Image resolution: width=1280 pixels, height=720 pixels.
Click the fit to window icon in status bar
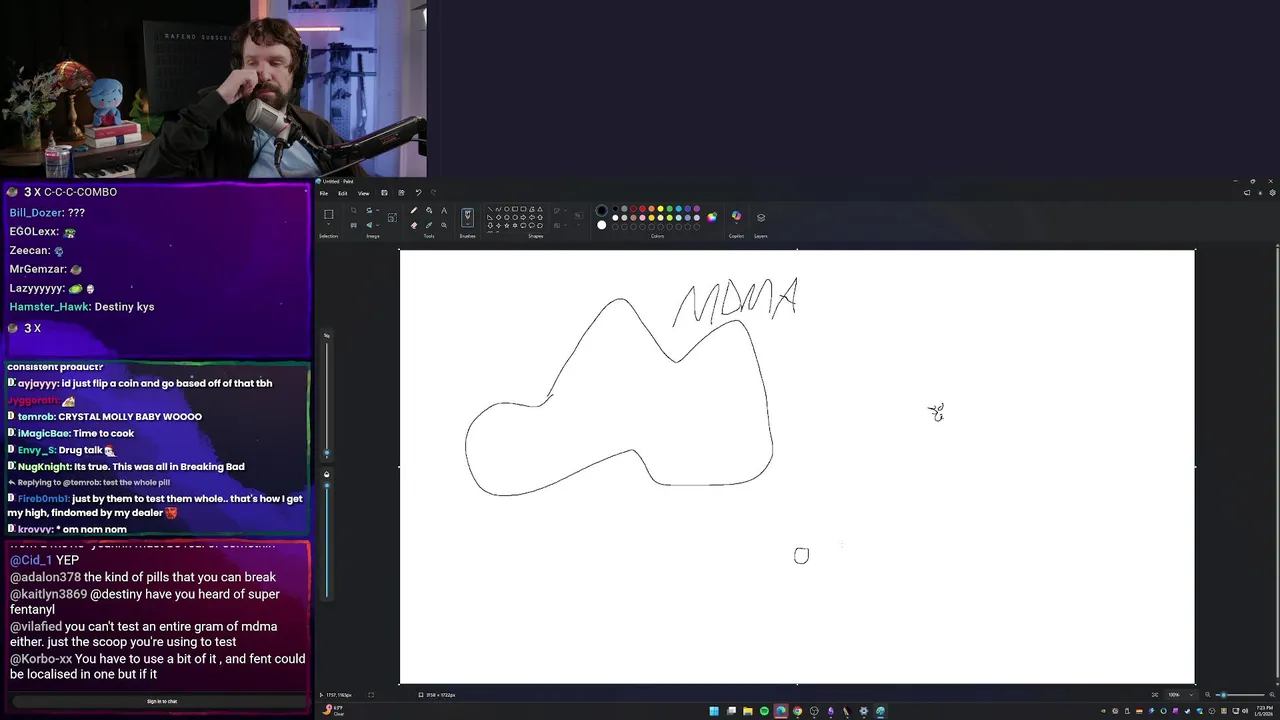coord(1155,695)
